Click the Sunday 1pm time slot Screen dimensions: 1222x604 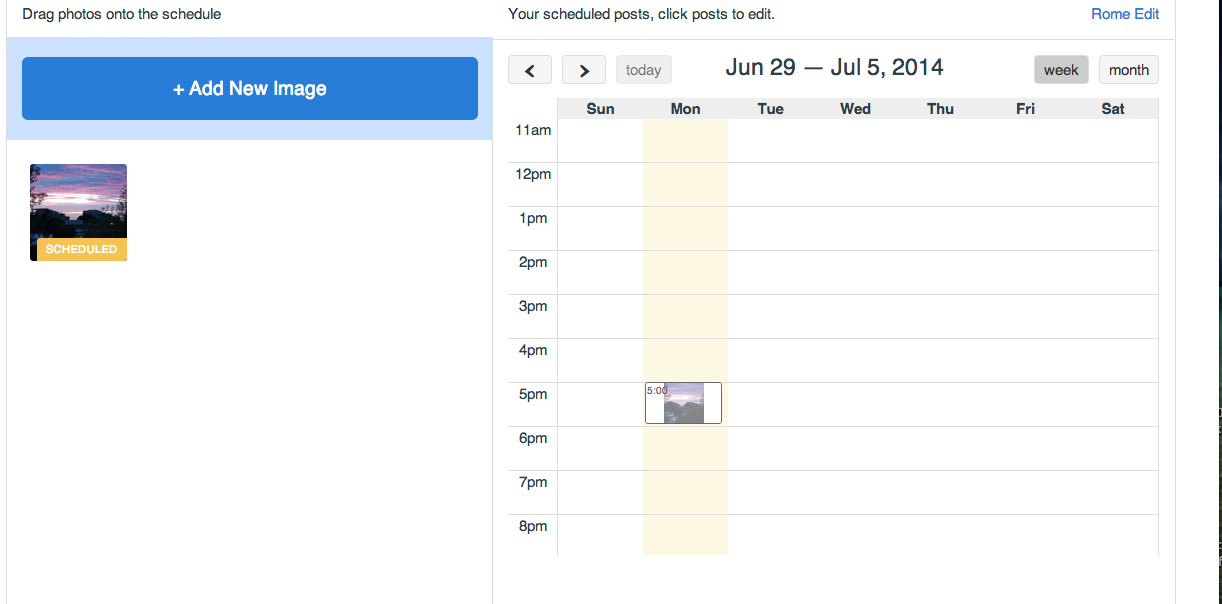coord(600,229)
